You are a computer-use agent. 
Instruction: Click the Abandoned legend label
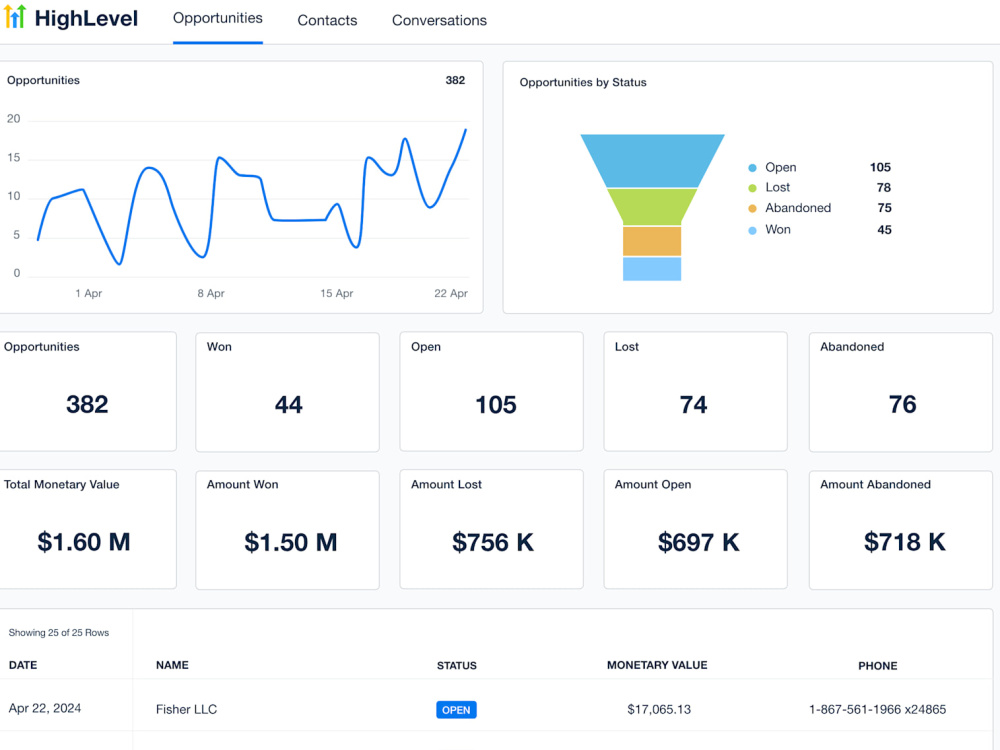coord(798,208)
